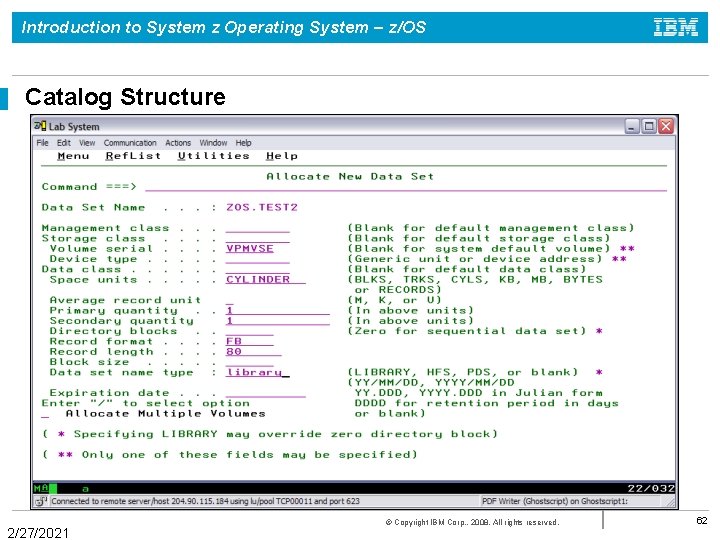Click the hint (M, K, or U)

click(x=394, y=300)
